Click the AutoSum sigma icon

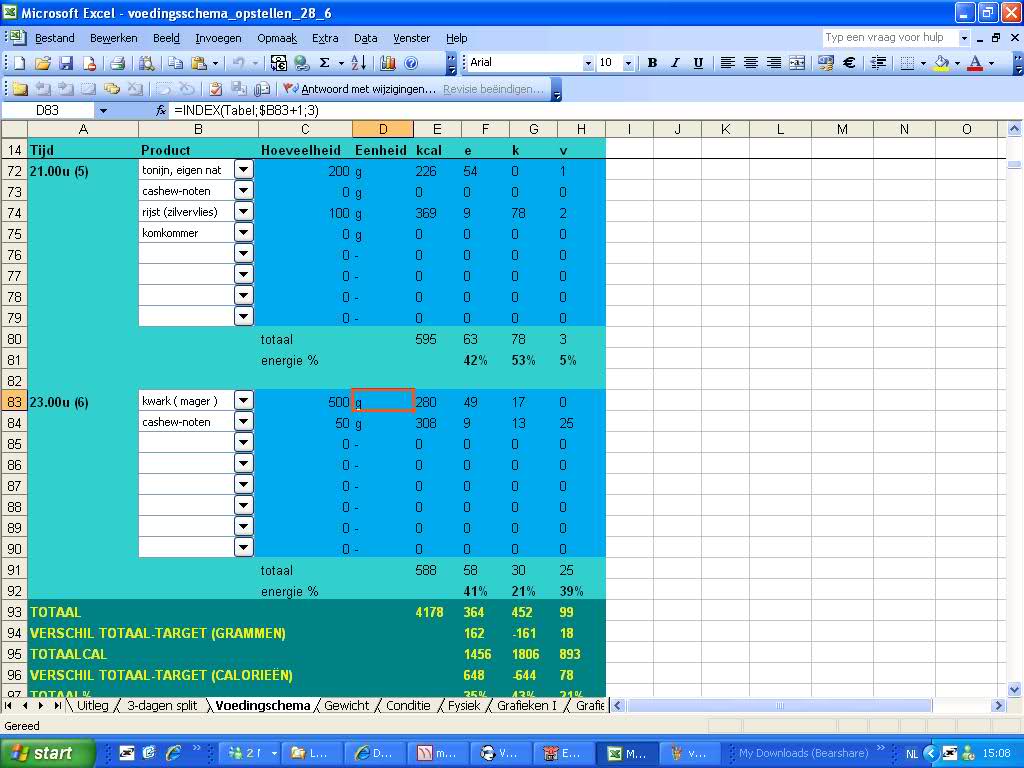click(325, 63)
